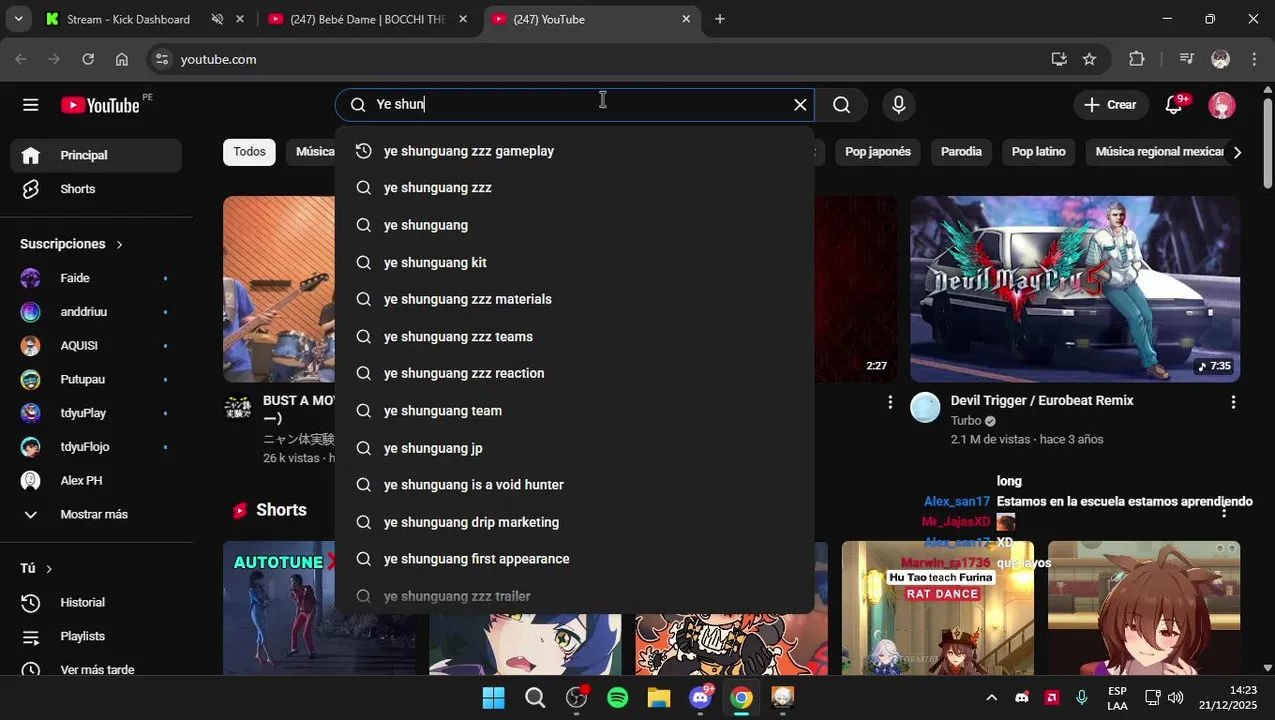Open the Chrome three-dot menu
The width and height of the screenshot is (1275, 720).
pos(1254,59)
